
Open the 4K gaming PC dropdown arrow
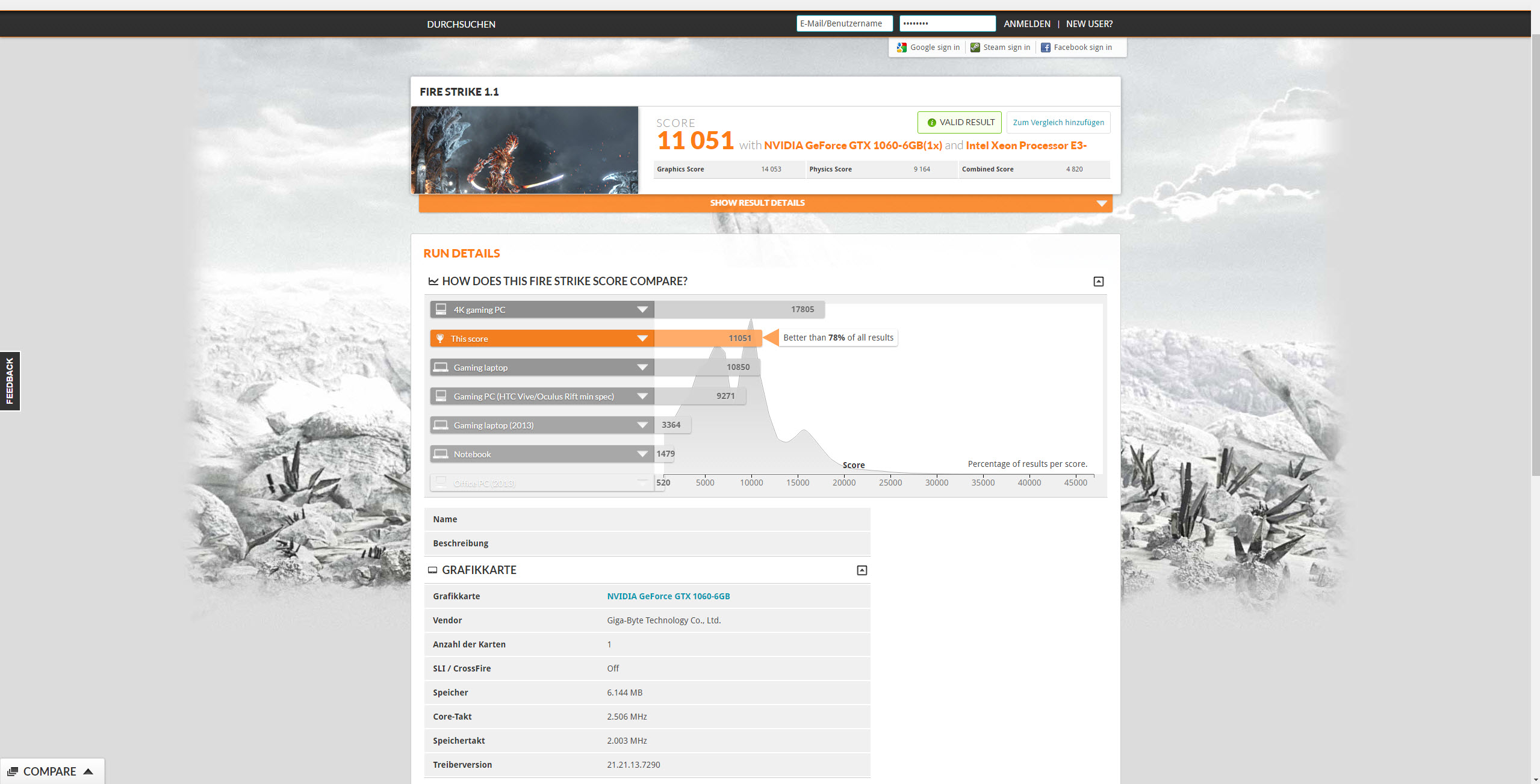(642, 310)
